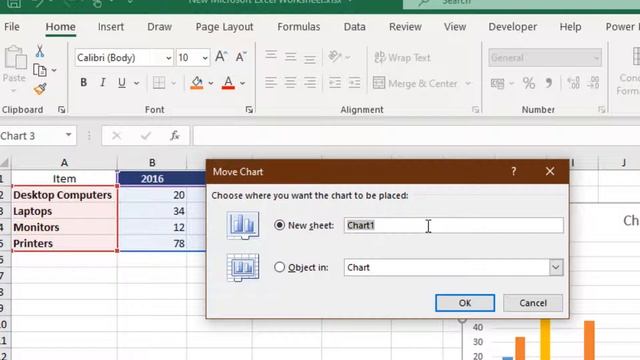Screen dimensions: 640x360
Task: Switch to the Data tab
Action: click(354, 27)
